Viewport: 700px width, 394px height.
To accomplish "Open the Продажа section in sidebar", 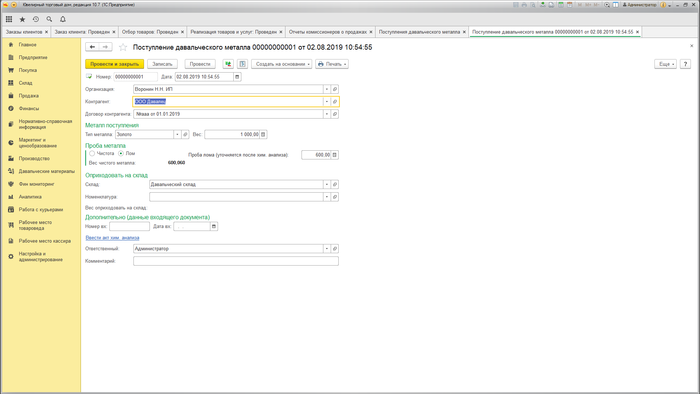I will coord(29,95).
